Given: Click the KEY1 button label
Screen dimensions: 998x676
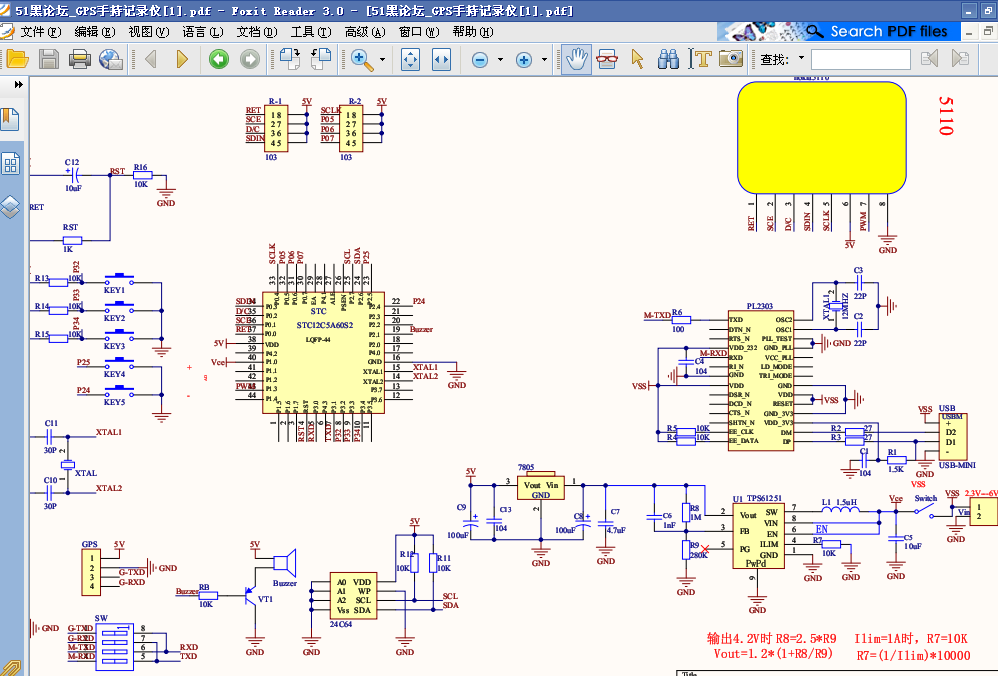Looking at the screenshot, I should click(x=115, y=290).
